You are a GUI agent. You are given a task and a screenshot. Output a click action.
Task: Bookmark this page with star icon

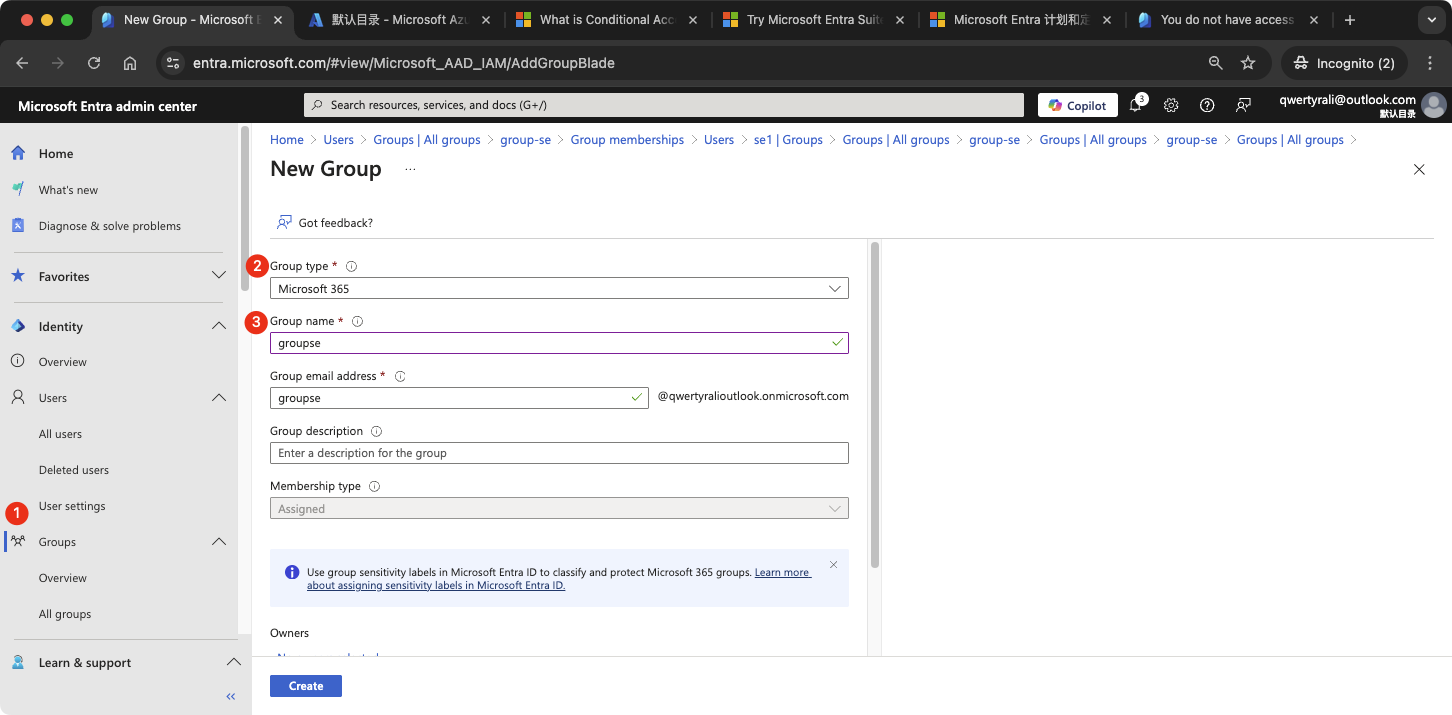tap(1248, 63)
